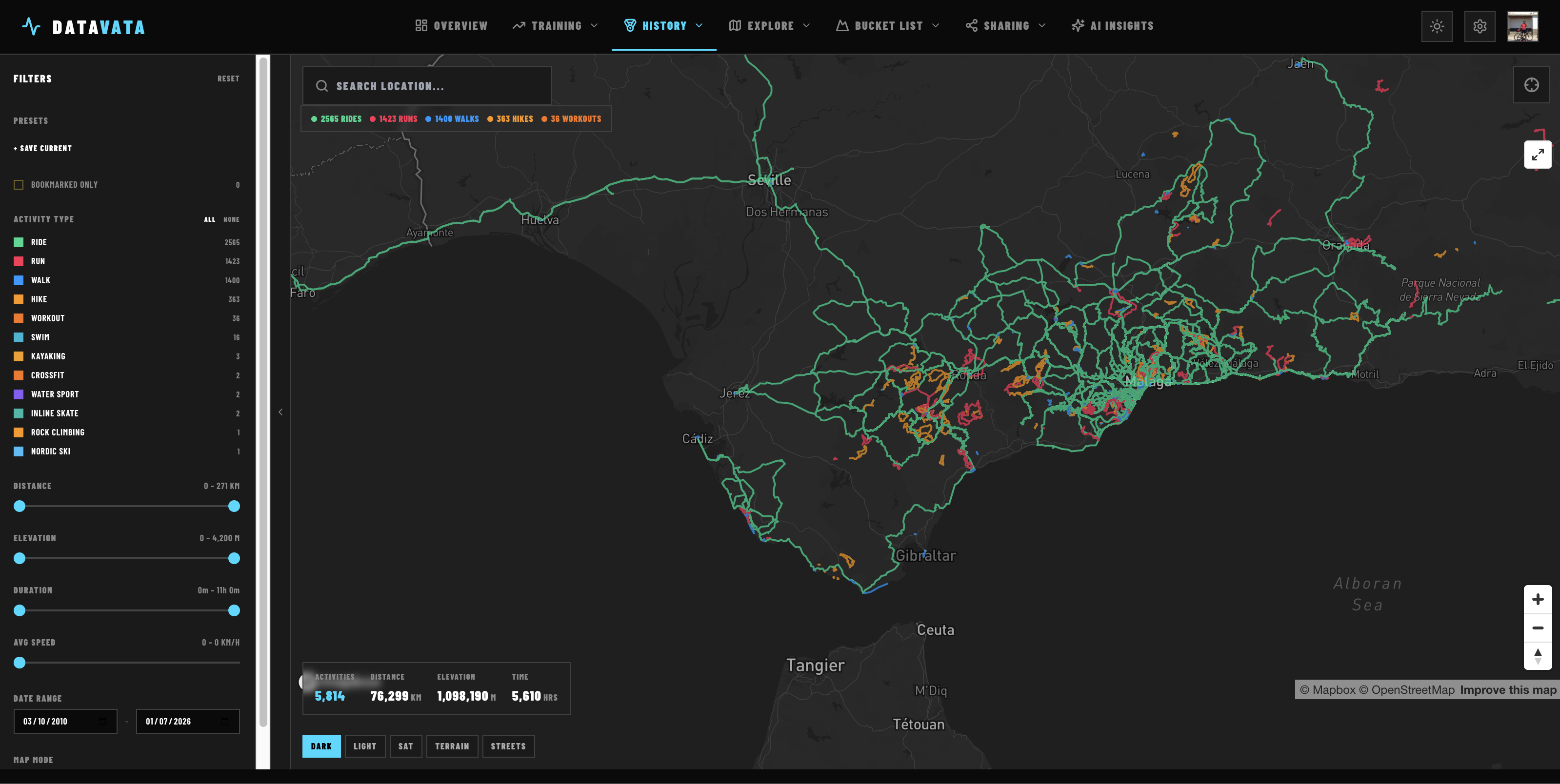Expand the History menu chevron
Image resolution: width=1560 pixels, height=784 pixels.
(699, 25)
